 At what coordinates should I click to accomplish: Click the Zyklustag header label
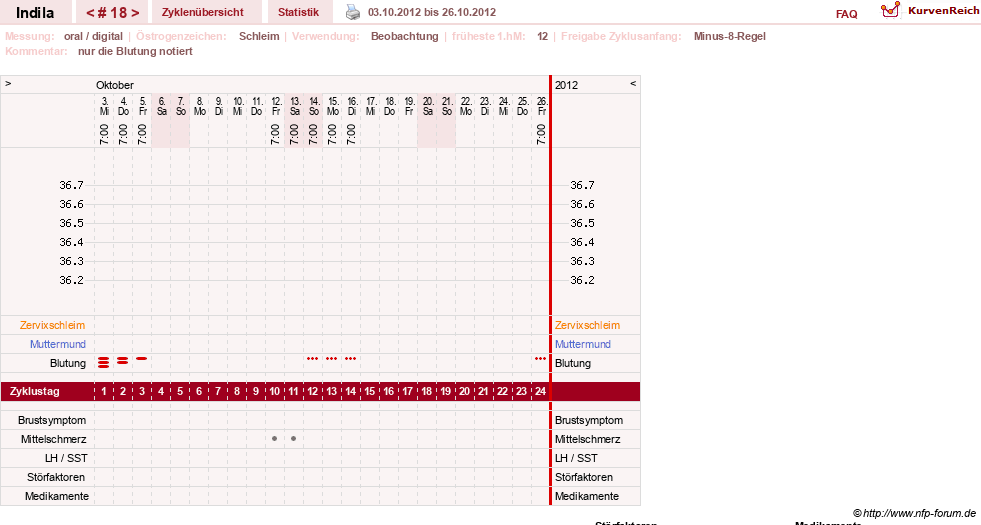pos(35,391)
